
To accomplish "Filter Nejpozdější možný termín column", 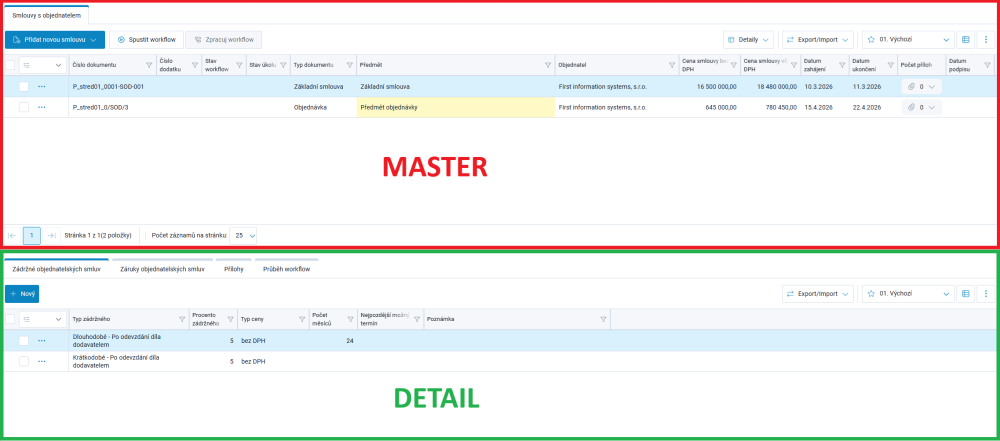I will [416, 319].
